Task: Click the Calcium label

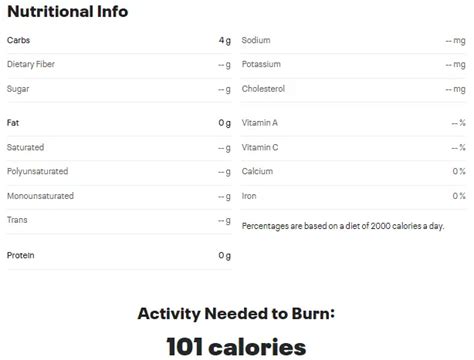Action: [x=257, y=171]
